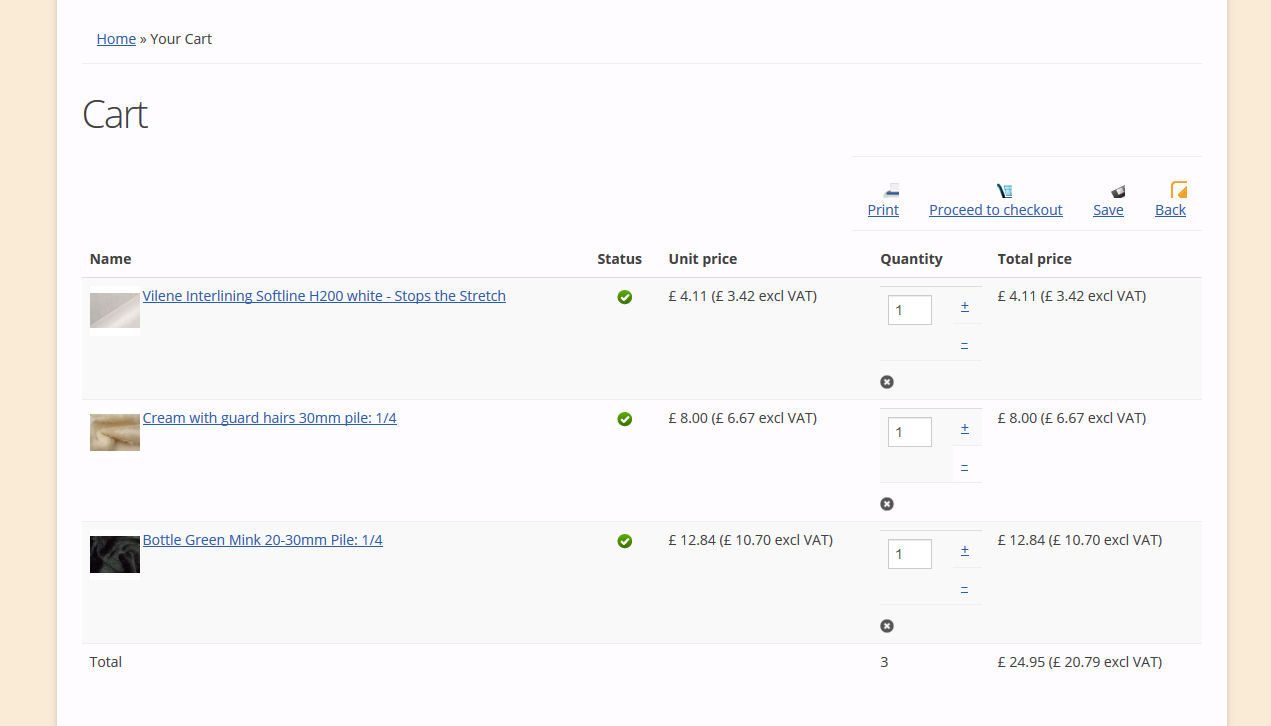Click the Bottle Green Mink thumbnail
Viewport: 1271px width, 726px height.
(115, 555)
